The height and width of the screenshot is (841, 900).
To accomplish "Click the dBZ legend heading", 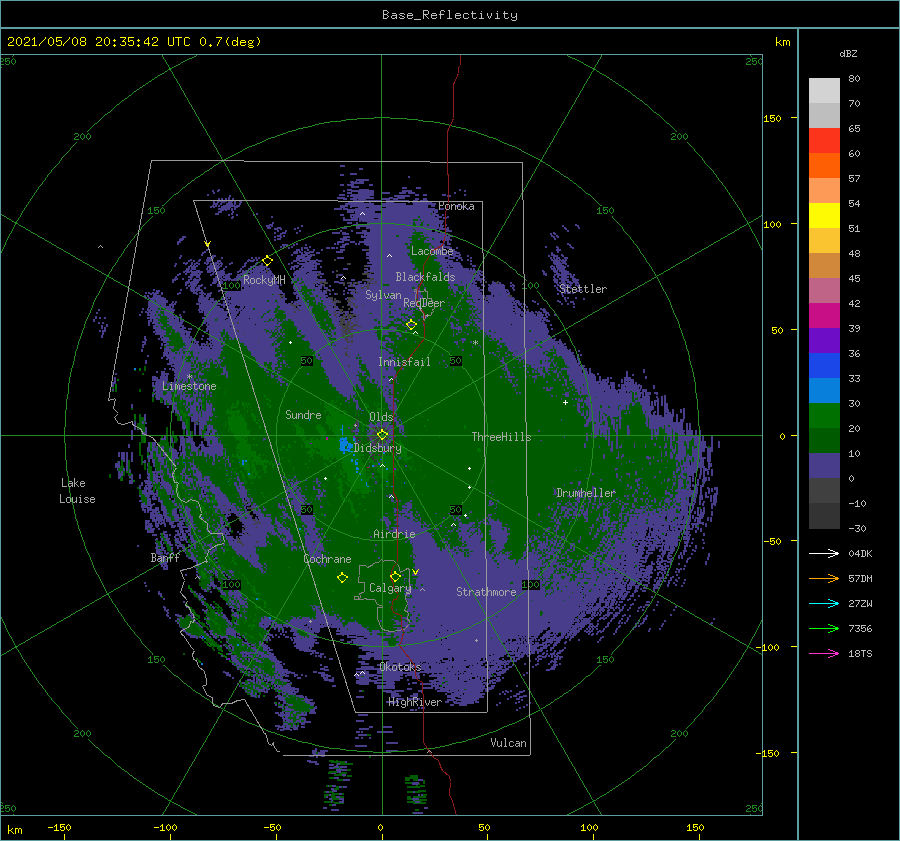I will (848, 53).
